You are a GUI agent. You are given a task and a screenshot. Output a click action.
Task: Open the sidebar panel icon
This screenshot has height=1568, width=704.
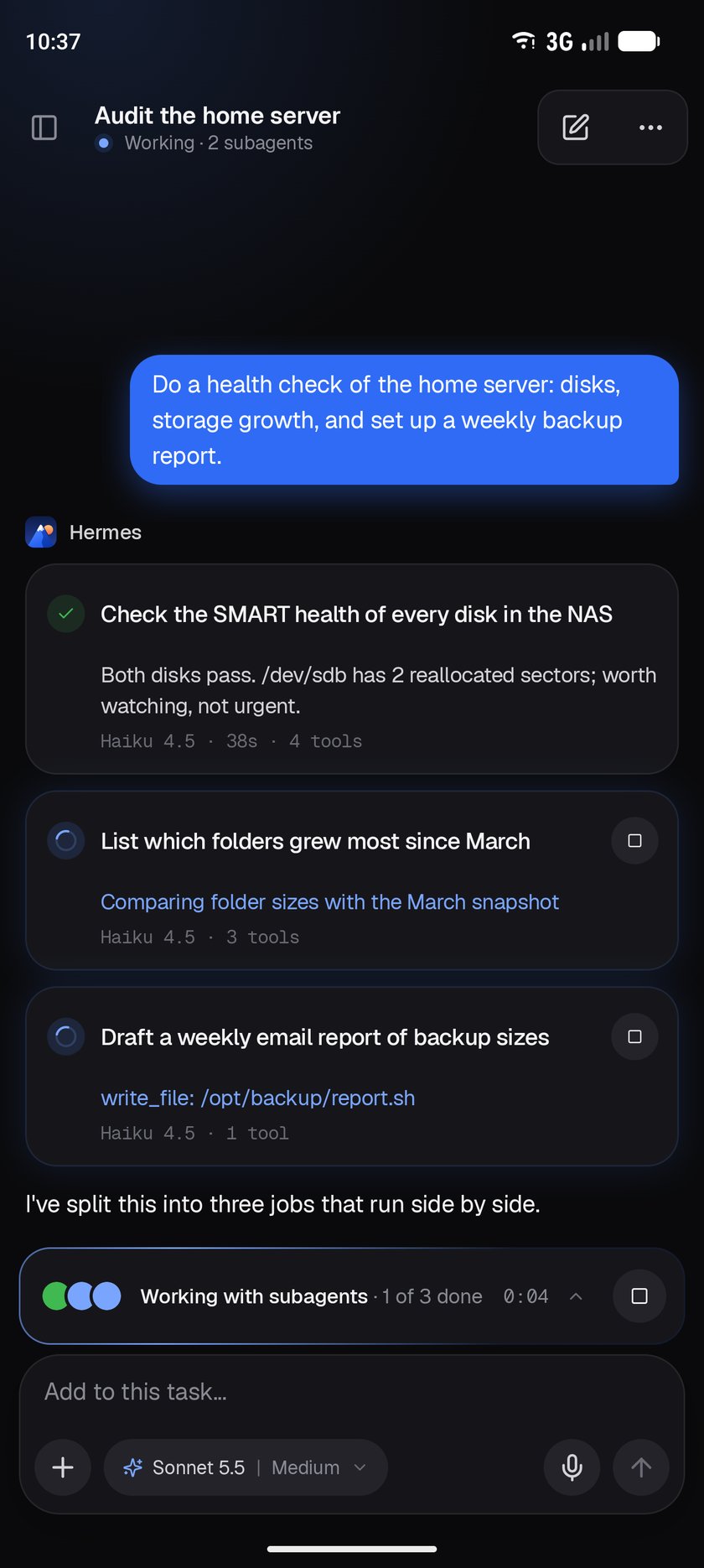[x=44, y=127]
